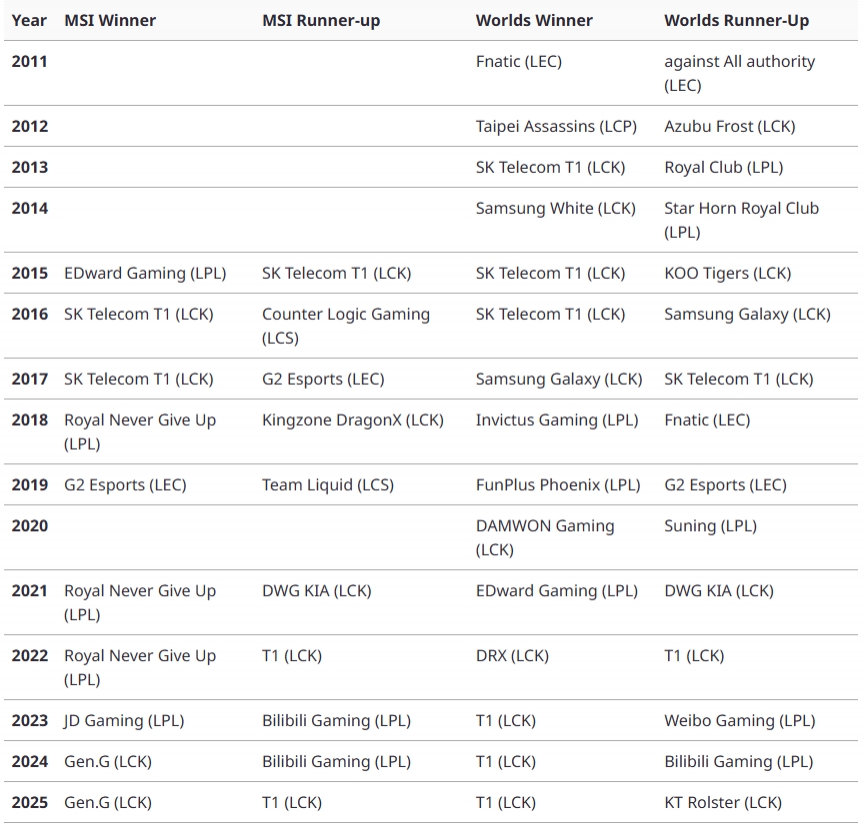The image size is (864, 824).
Task: Click G2 Esports (LEC) MSI runner-up 2017
Action: coord(323,379)
